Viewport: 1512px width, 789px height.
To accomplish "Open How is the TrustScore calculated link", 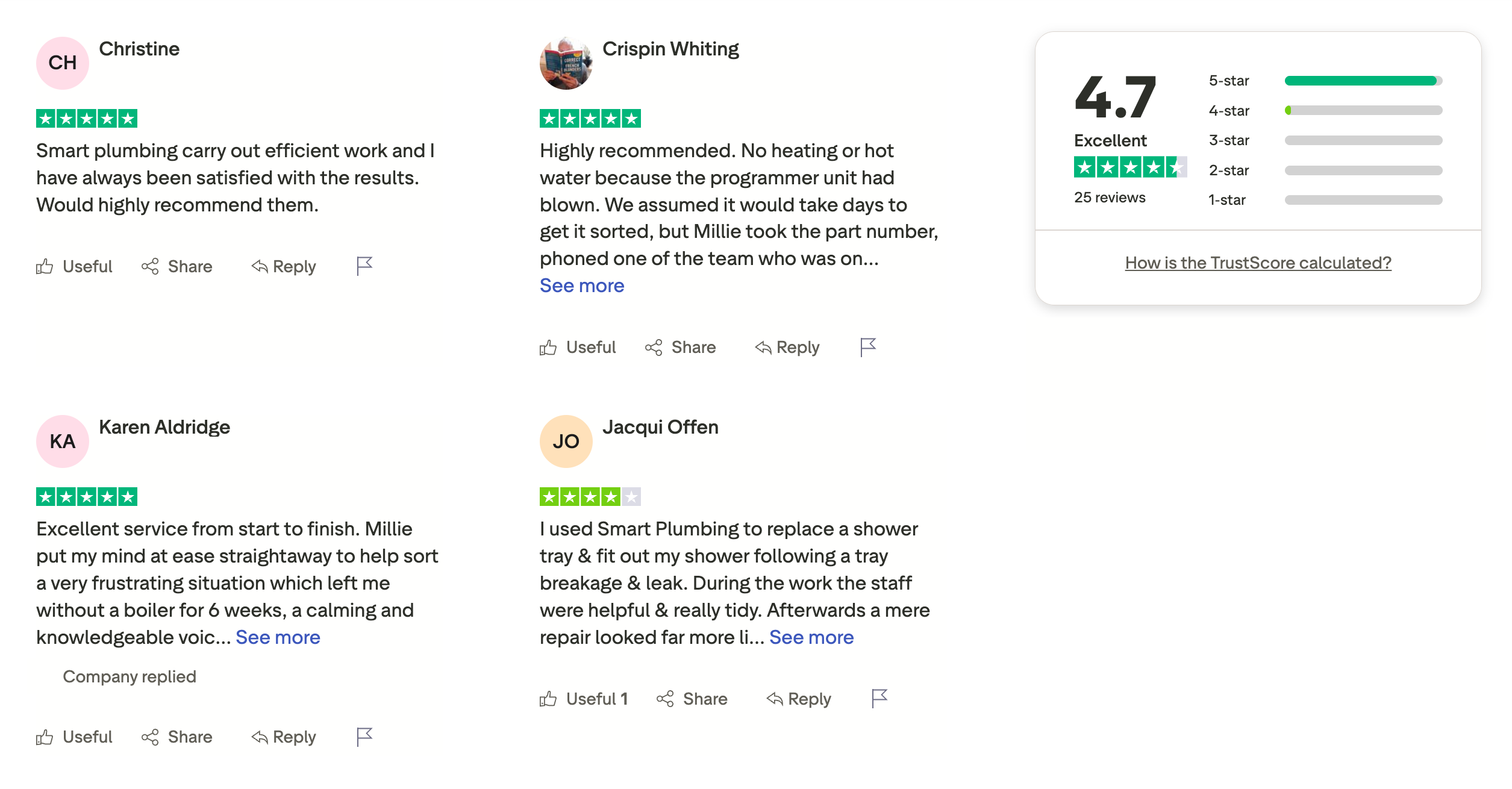I will pos(1258,263).
